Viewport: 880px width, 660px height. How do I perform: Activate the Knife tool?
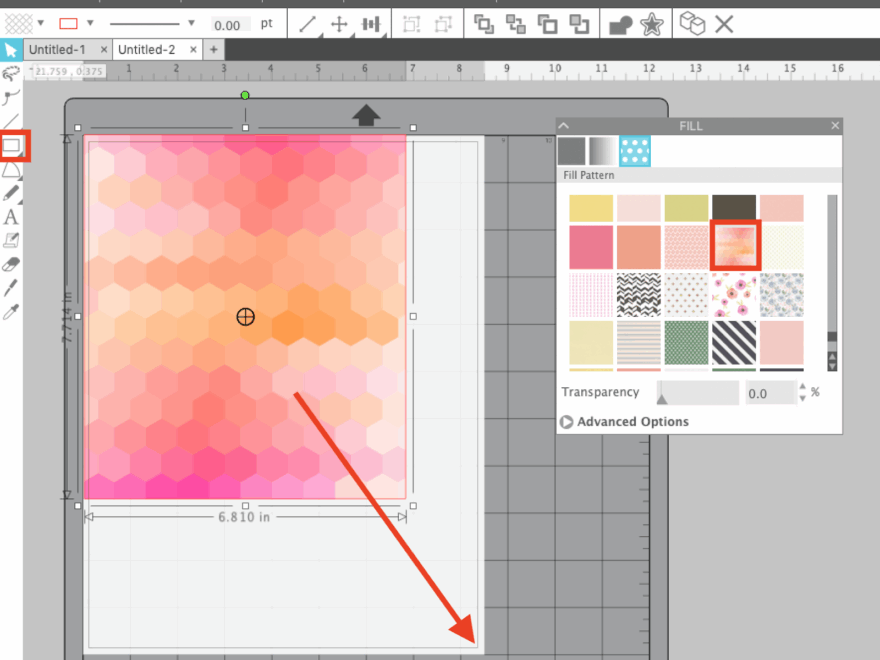[12, 288]
